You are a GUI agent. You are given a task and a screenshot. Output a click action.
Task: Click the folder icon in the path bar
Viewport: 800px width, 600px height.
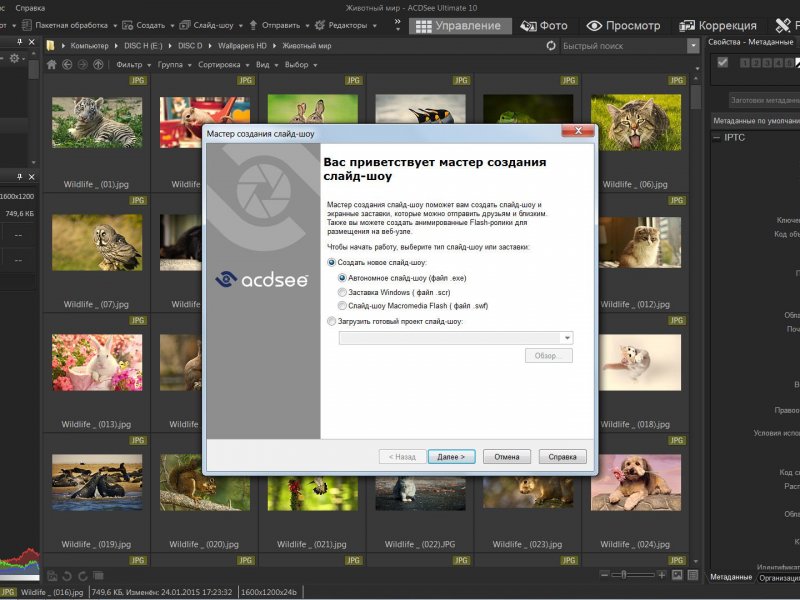(x=51, y=46)
